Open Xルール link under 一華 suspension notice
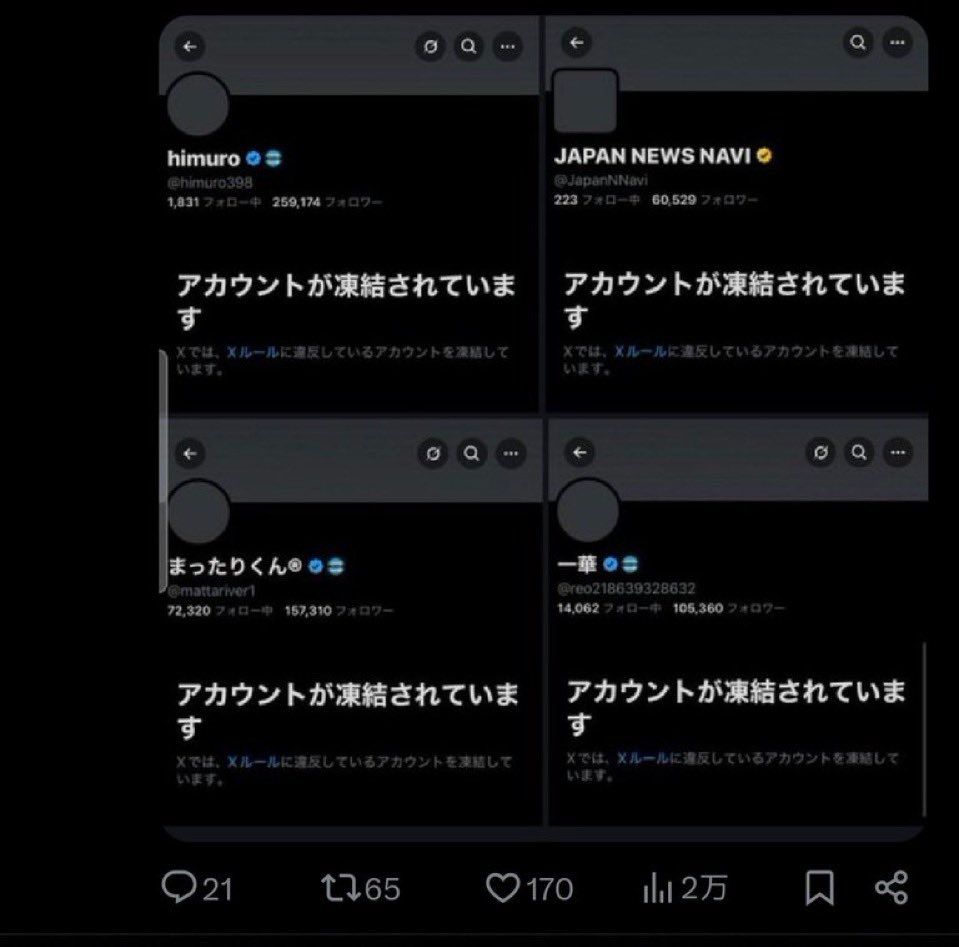 (x=643, y=759)
